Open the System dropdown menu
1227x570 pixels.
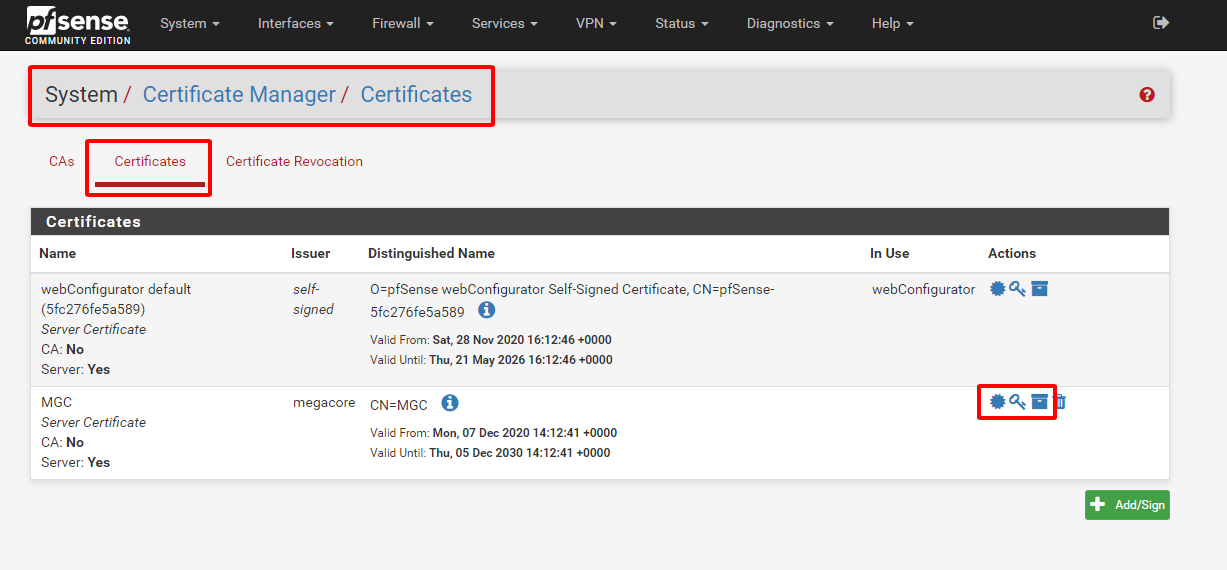click(190, 23)
